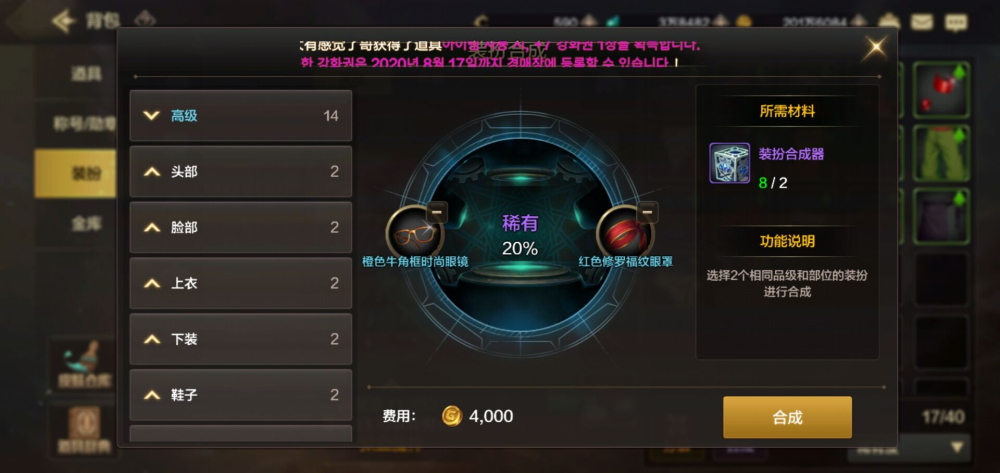1000x473 pixels.
Task: Open the sort dropdown at bottom right
Action: 909,448
